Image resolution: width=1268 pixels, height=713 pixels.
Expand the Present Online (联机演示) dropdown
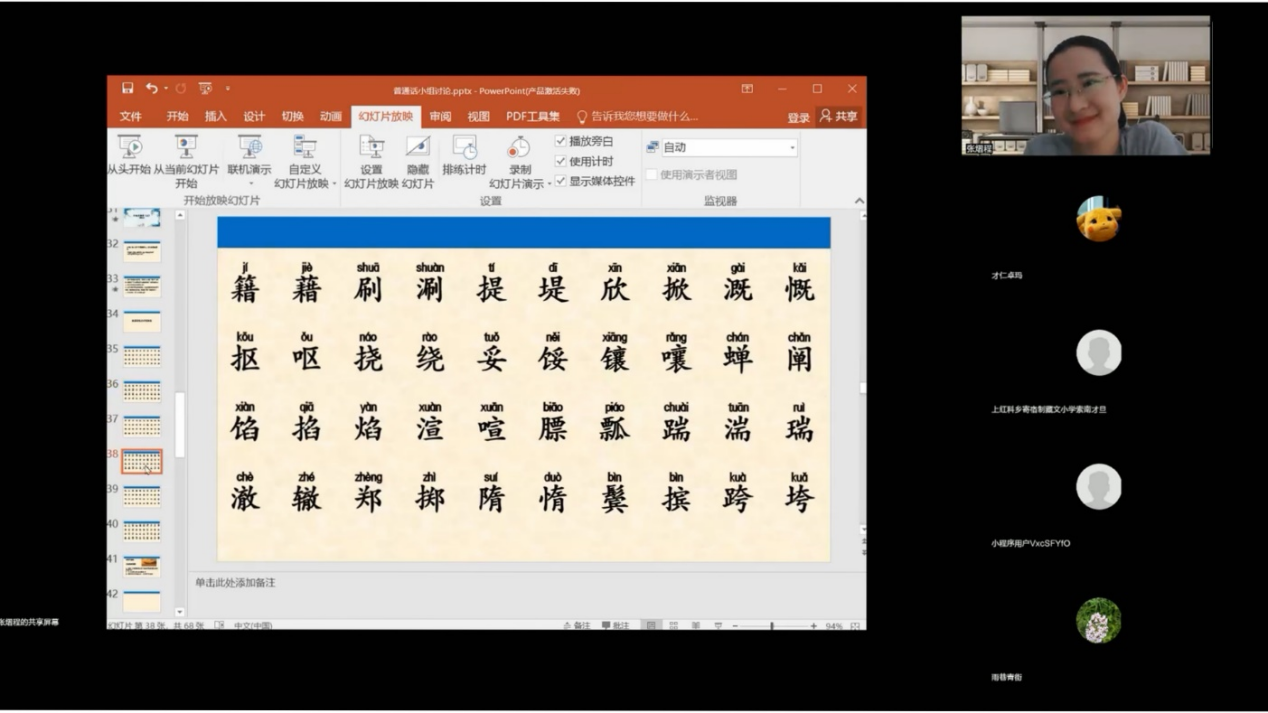pyautogui.click(x=249, y=183)
